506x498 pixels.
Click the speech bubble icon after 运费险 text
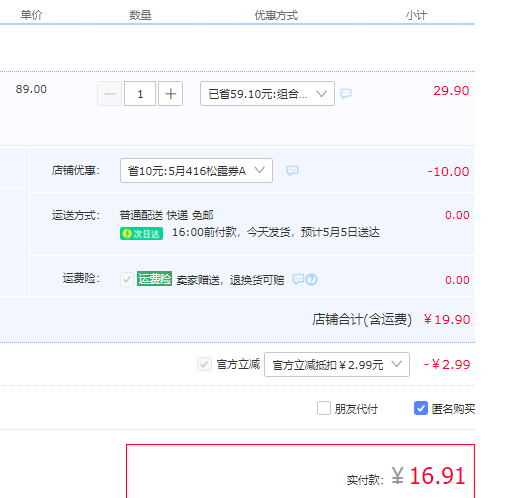click(x=298, y=279)
